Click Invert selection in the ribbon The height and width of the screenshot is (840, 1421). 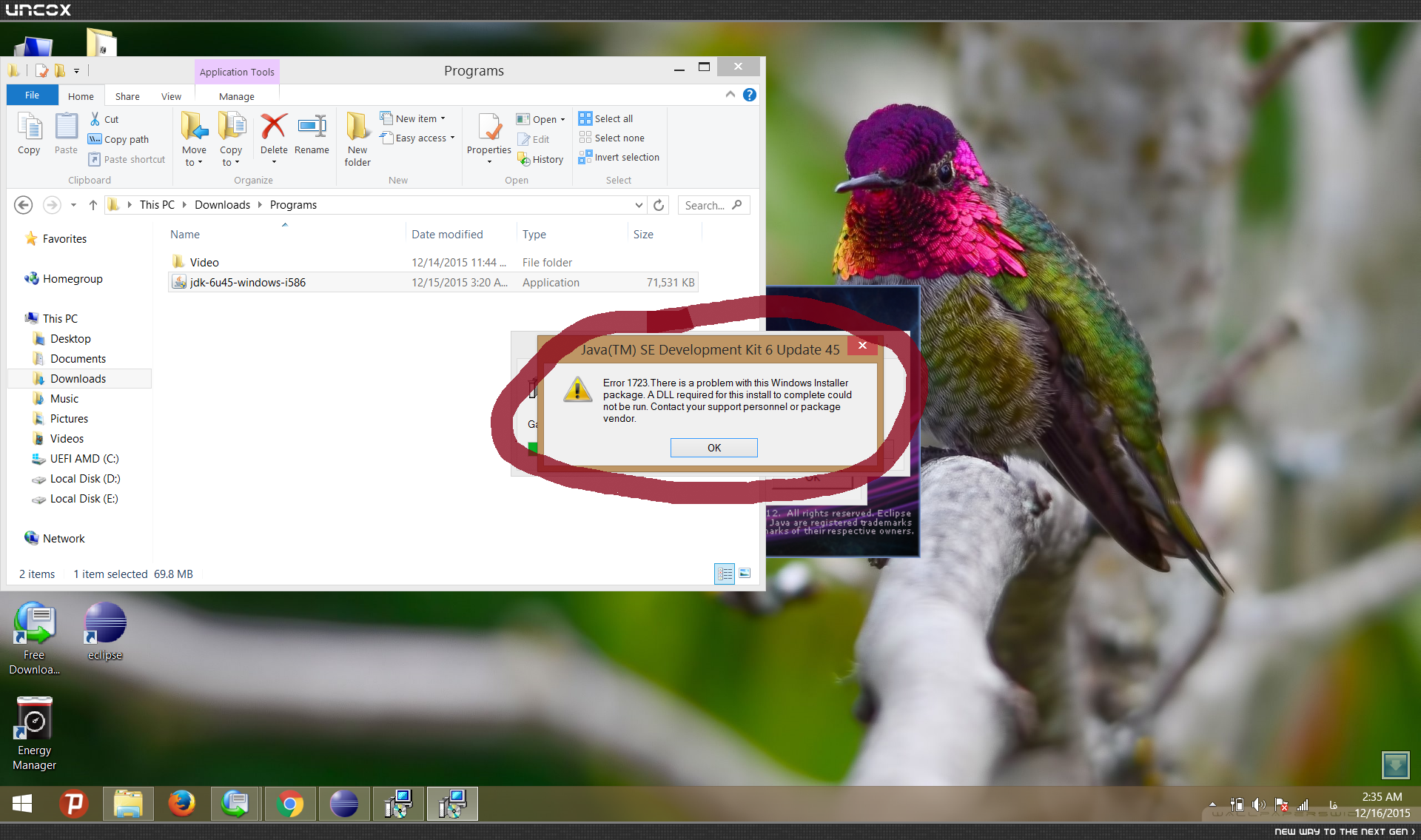click(x=619, y=157)
